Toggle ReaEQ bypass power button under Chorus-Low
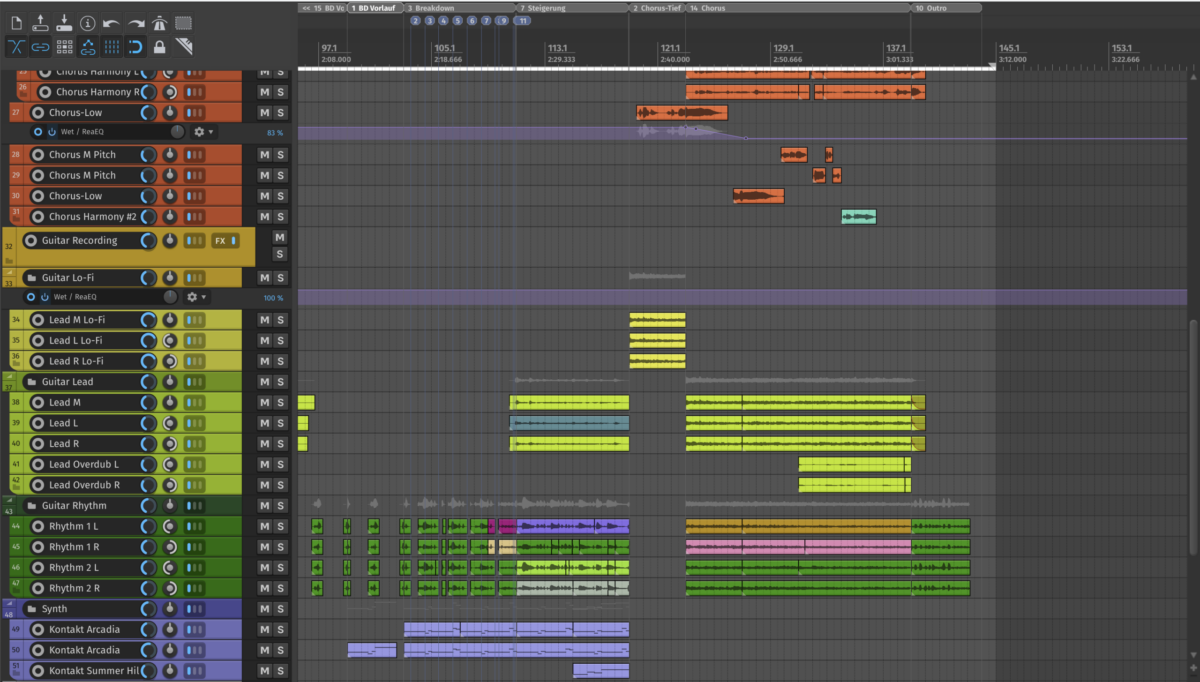Image resolution: width=1200 pixels, height=682 pixels. click(x=51, y=132)
